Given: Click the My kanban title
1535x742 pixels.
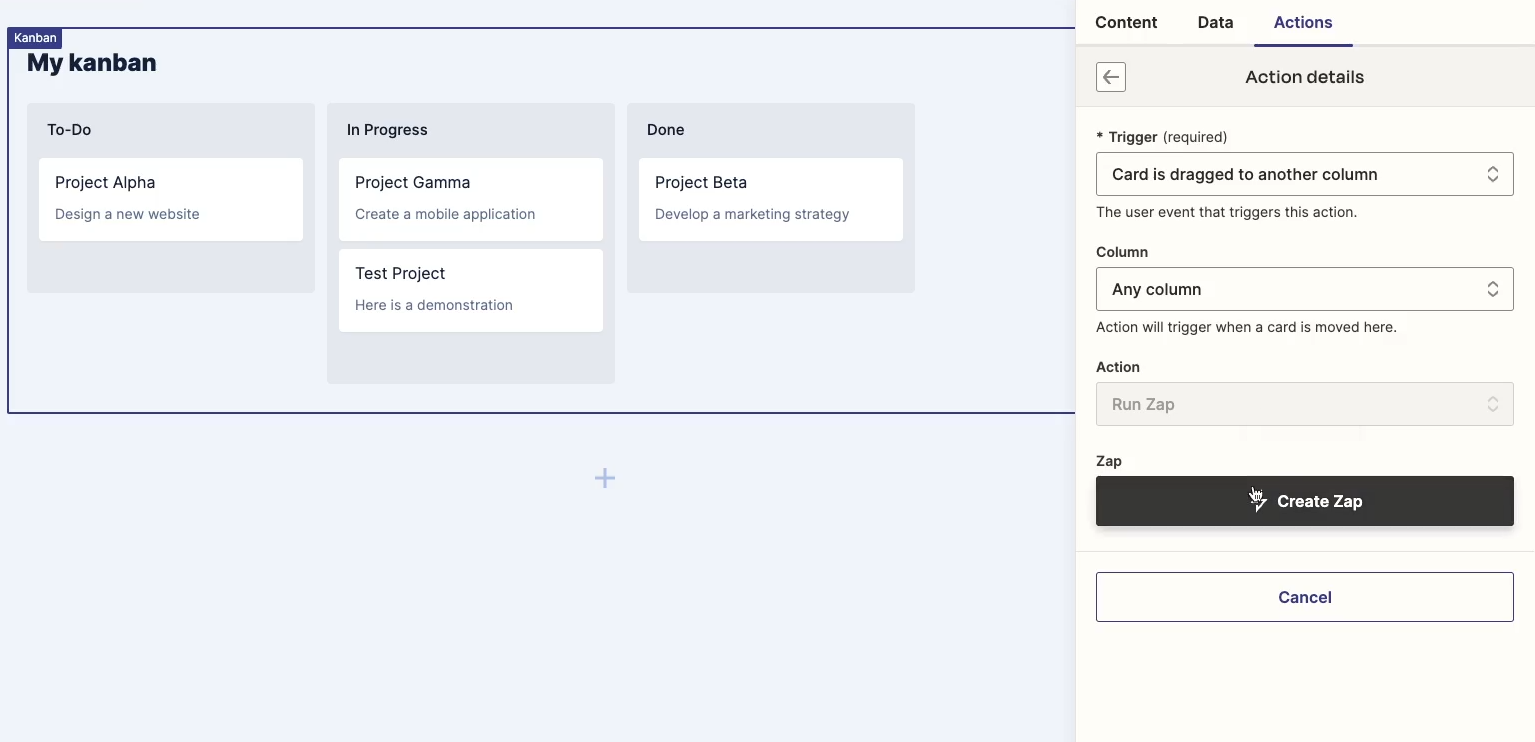Looking at the screenshot, I should [x=92, y=63].
